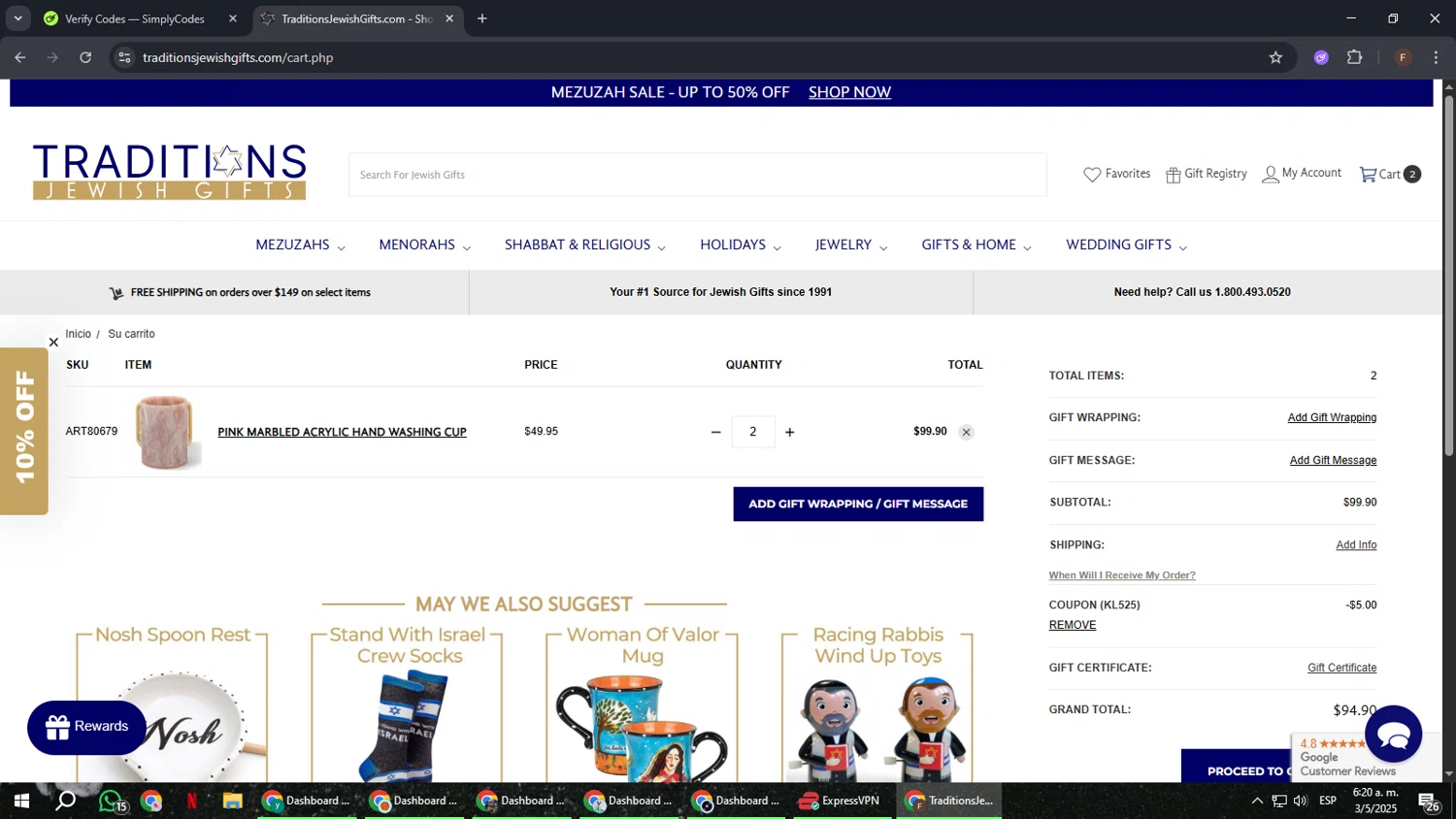Go back to previous page

20,57
